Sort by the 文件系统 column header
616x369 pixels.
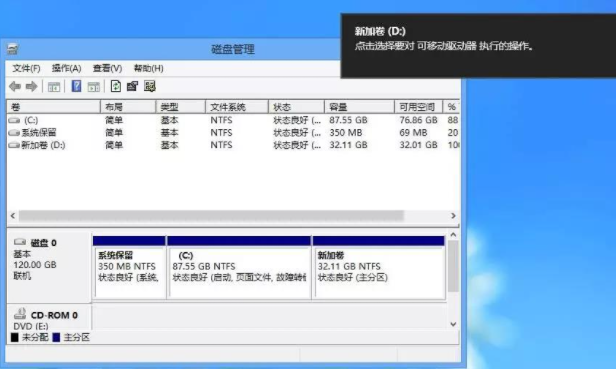coord(237,106)
